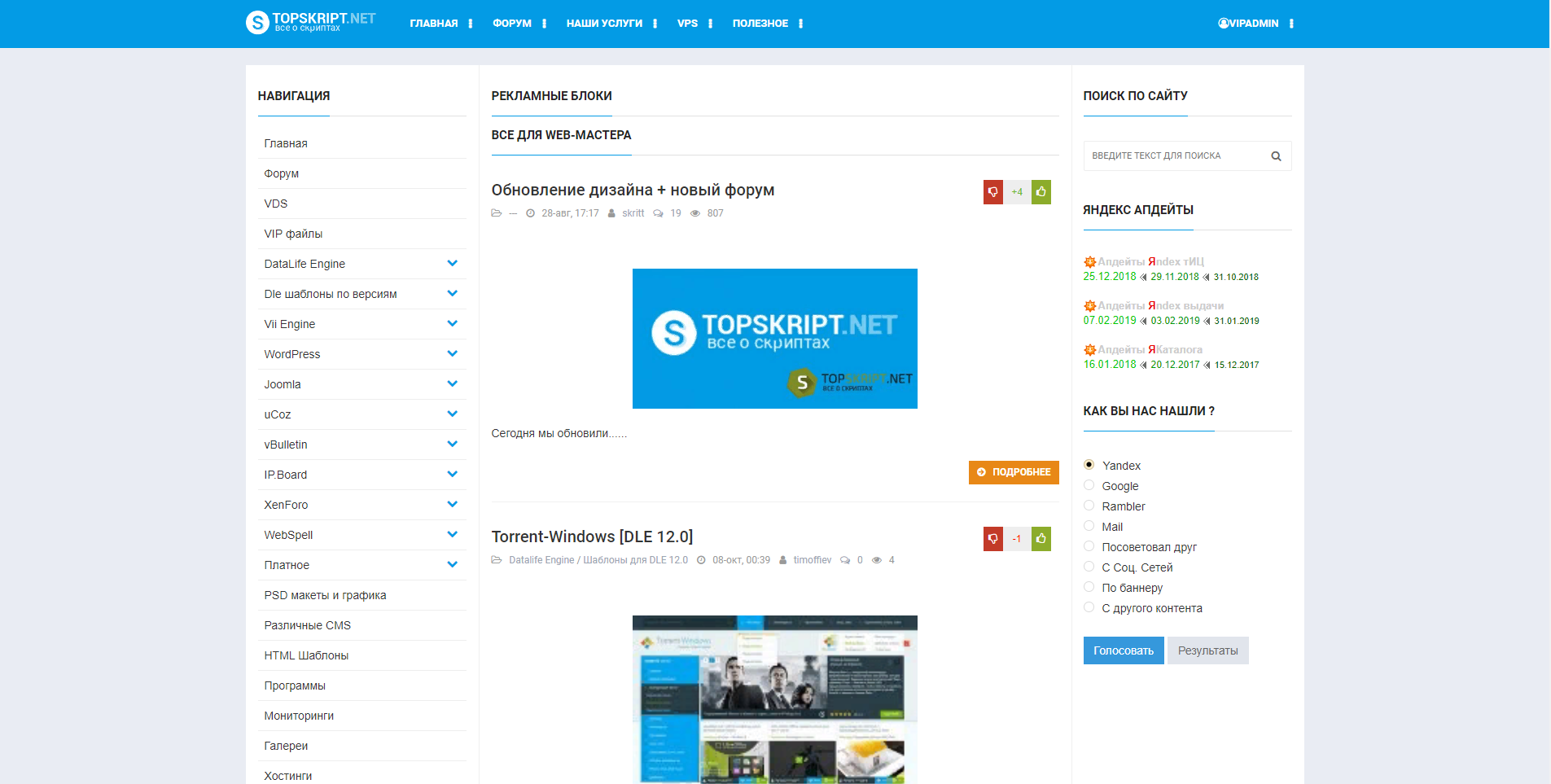This screenshot has height=784, width=1551.
Task: Click the icon beside Апдейты Яndex выдачи
Action: [1089, 306]
